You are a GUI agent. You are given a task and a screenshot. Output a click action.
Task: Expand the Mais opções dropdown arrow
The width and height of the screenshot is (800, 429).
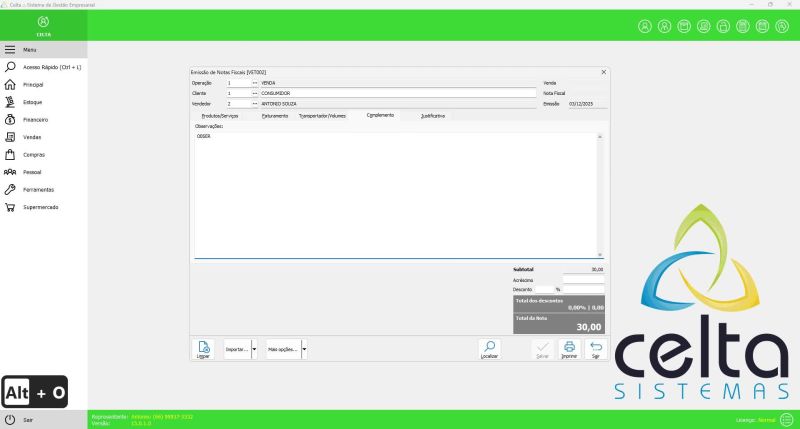[304, 349]
